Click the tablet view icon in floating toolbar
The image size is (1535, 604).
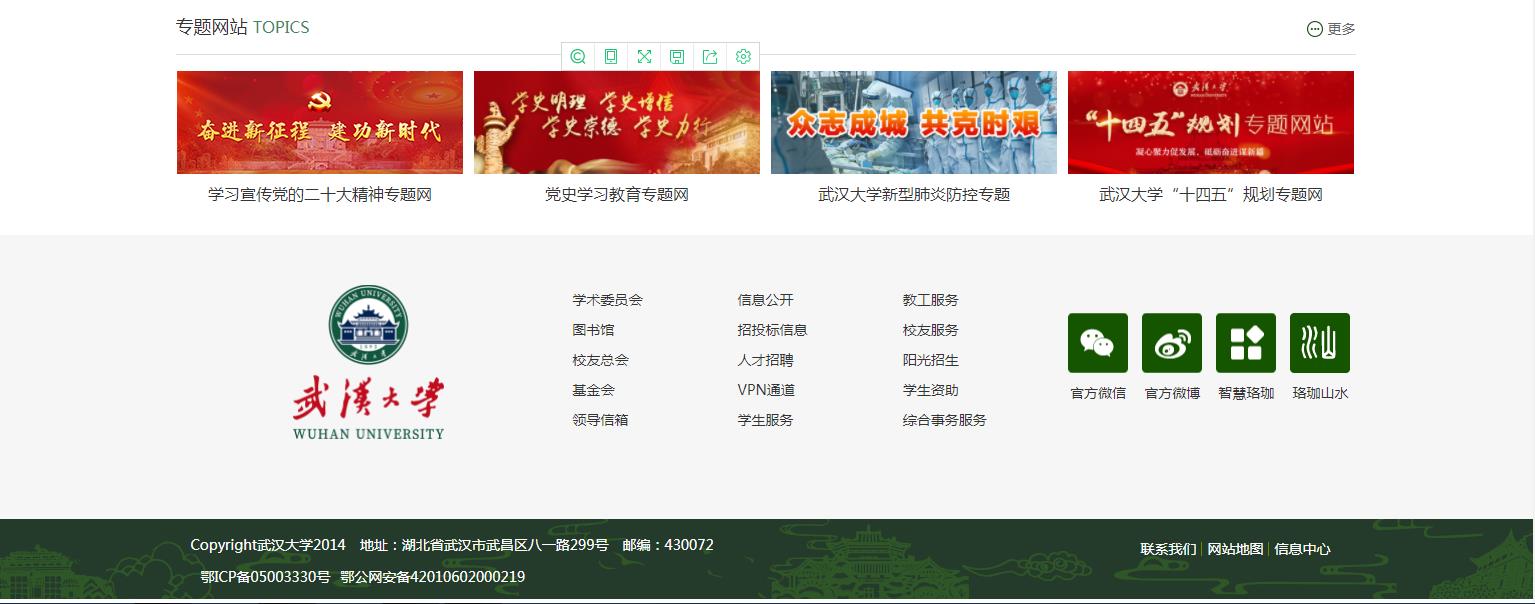coord(611,57)
